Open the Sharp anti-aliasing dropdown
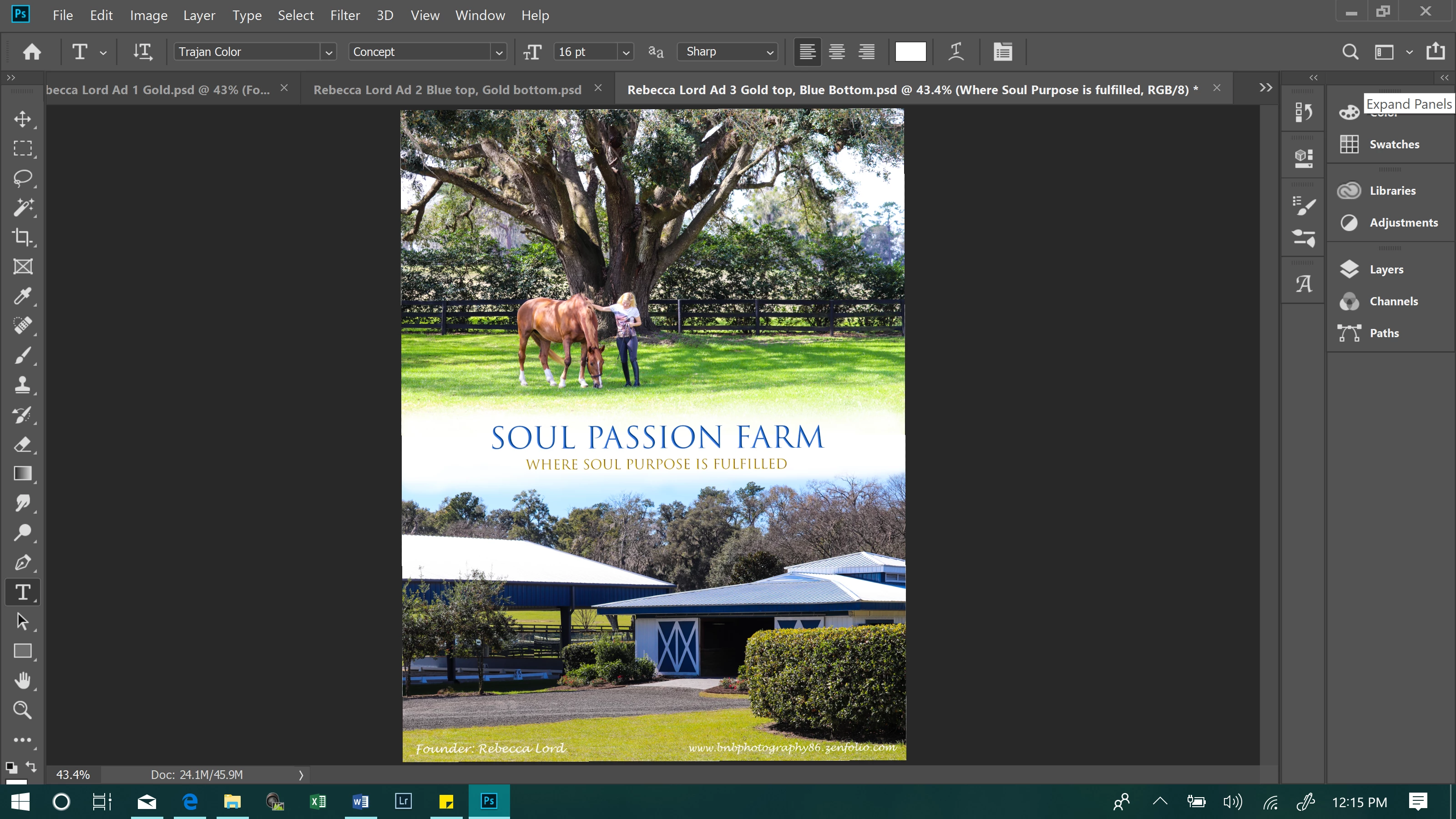Viewport: 1456px width, 819px height. pyautogui.click(x=769, y=52)
